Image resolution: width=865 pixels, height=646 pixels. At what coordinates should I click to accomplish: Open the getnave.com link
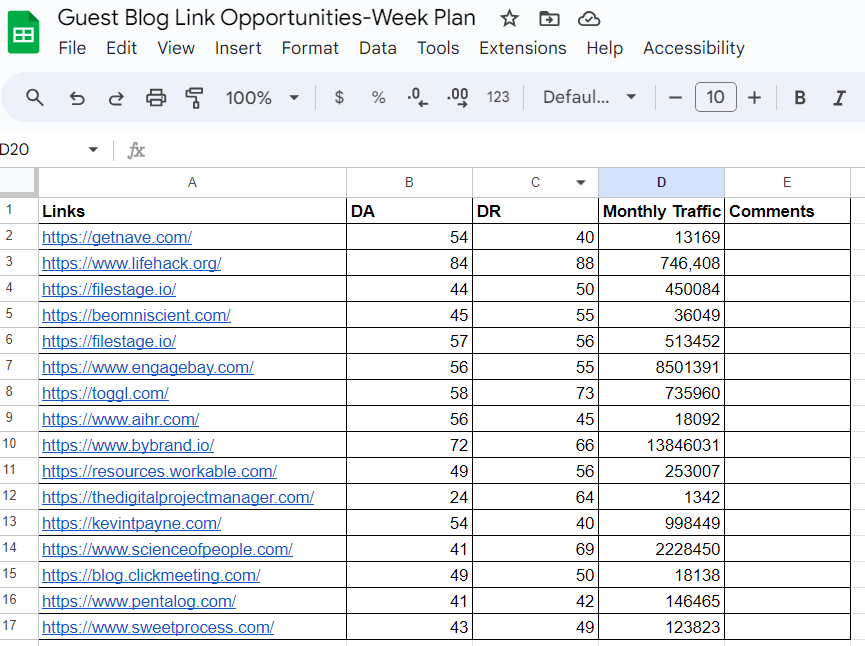(117, 237)
